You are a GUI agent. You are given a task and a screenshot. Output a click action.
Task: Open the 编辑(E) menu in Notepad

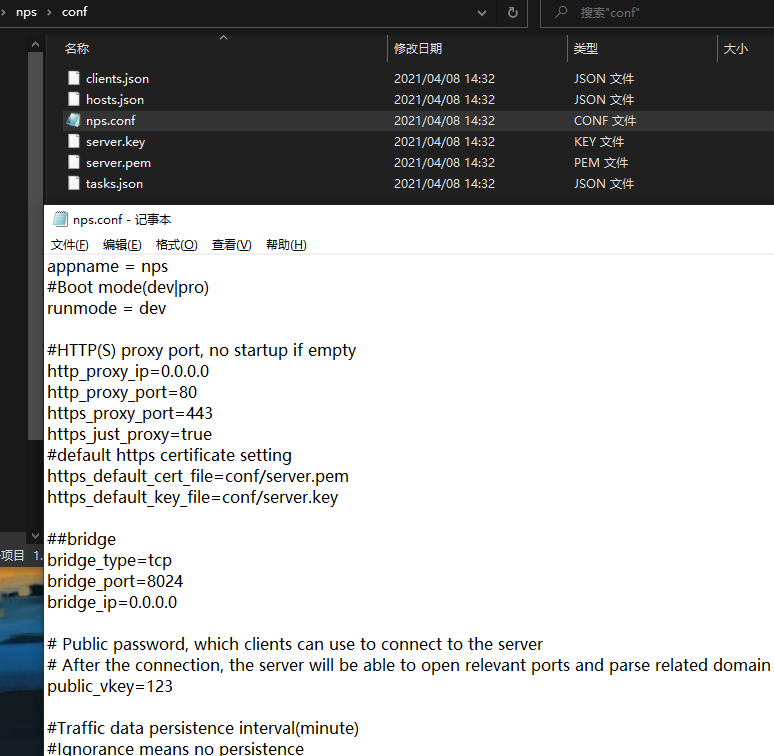[122, 245]
